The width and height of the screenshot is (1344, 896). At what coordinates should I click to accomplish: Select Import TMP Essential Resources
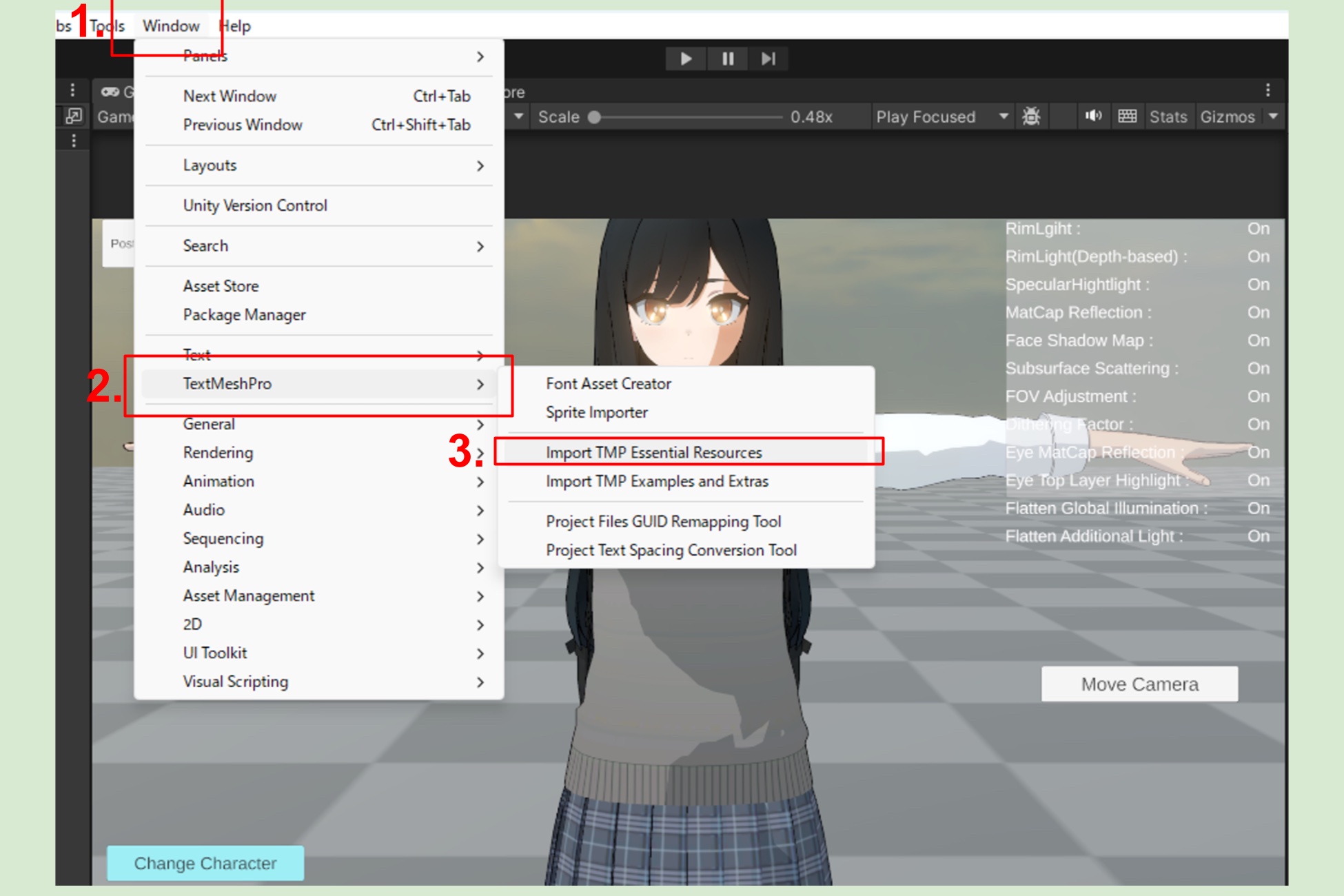point(653,453)
